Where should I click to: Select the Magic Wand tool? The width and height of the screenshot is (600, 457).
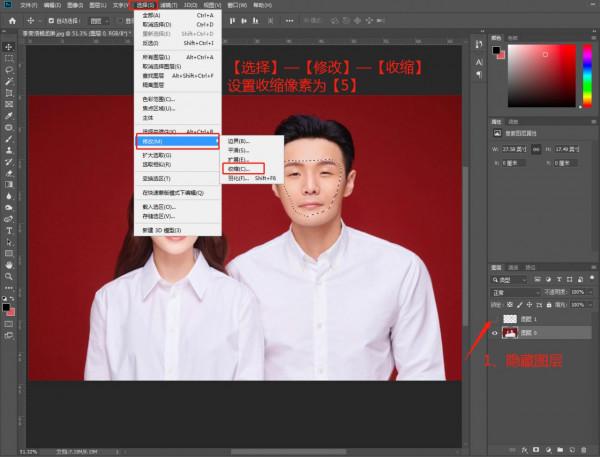(8, 82)
